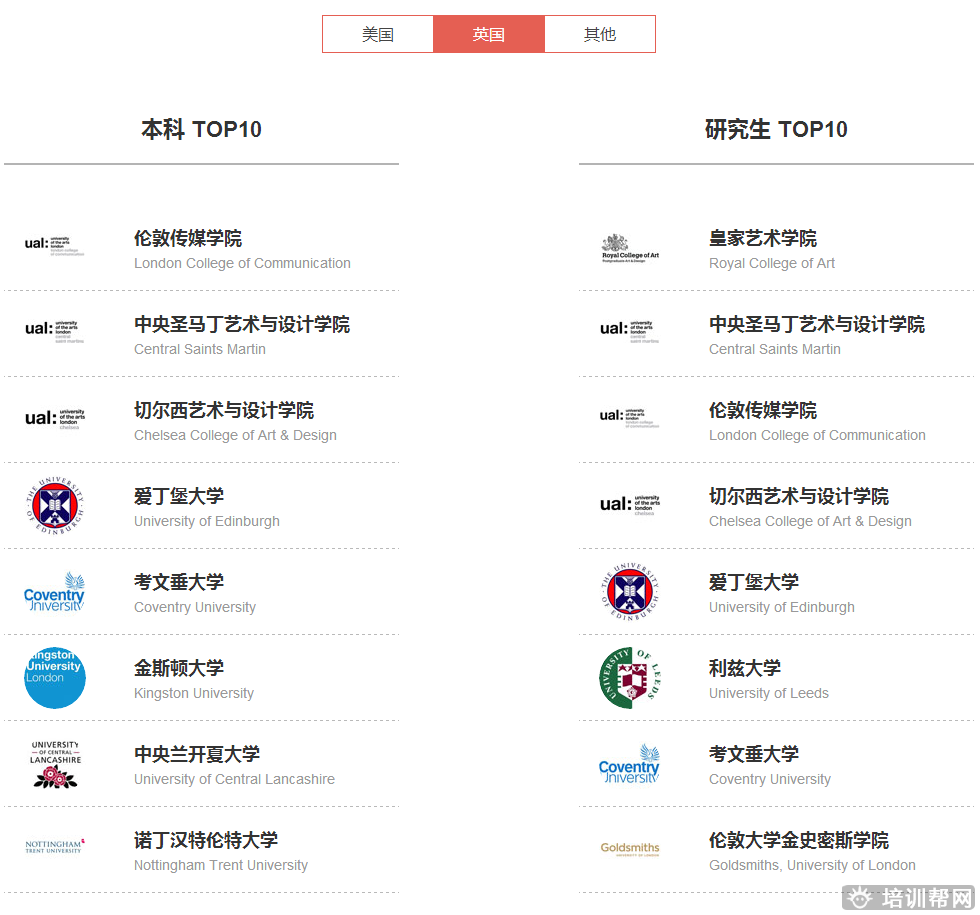This screenshot has height=915, width=980.
Task: Open the 金斯顿大学 entry
Action: pos(179,668)
